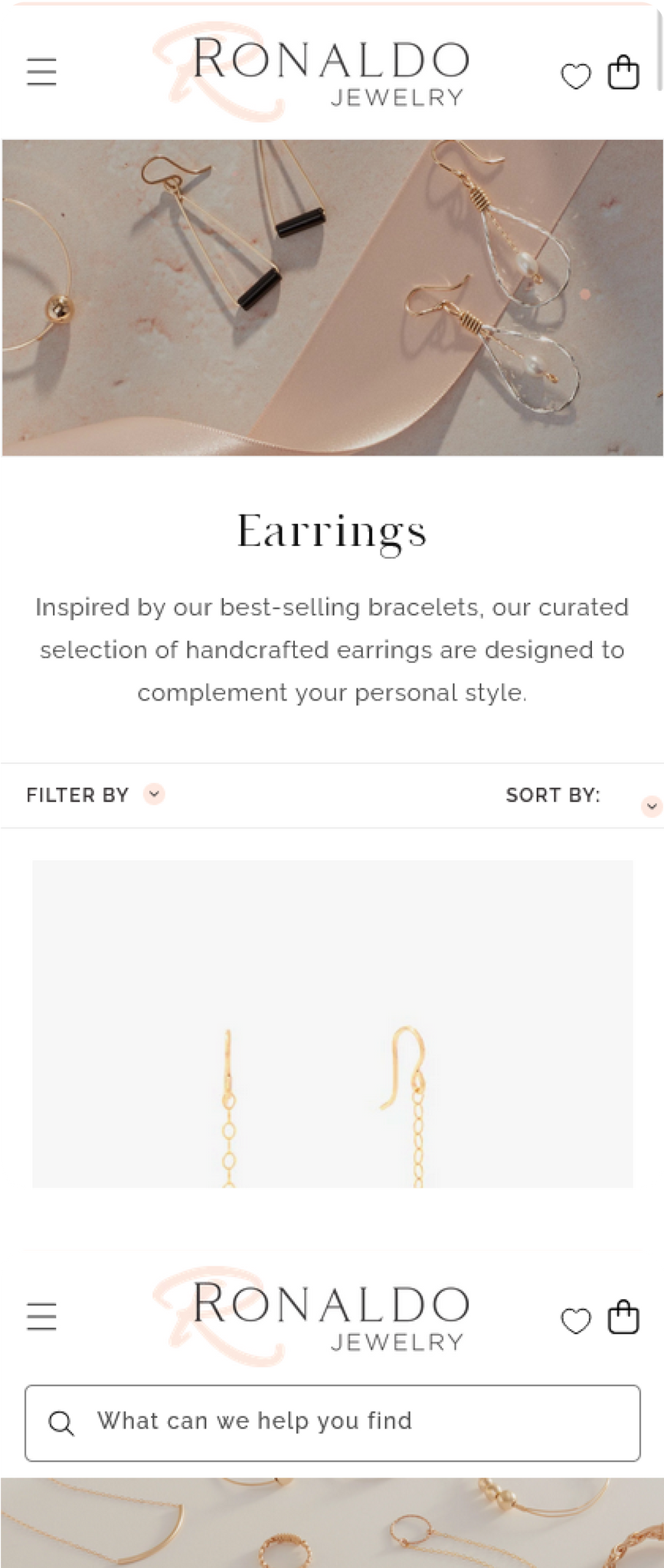Image resolution: width=664 pixels, height=1568 pixels.
Task: Click the Filter By label
Action: coord(77,795)
